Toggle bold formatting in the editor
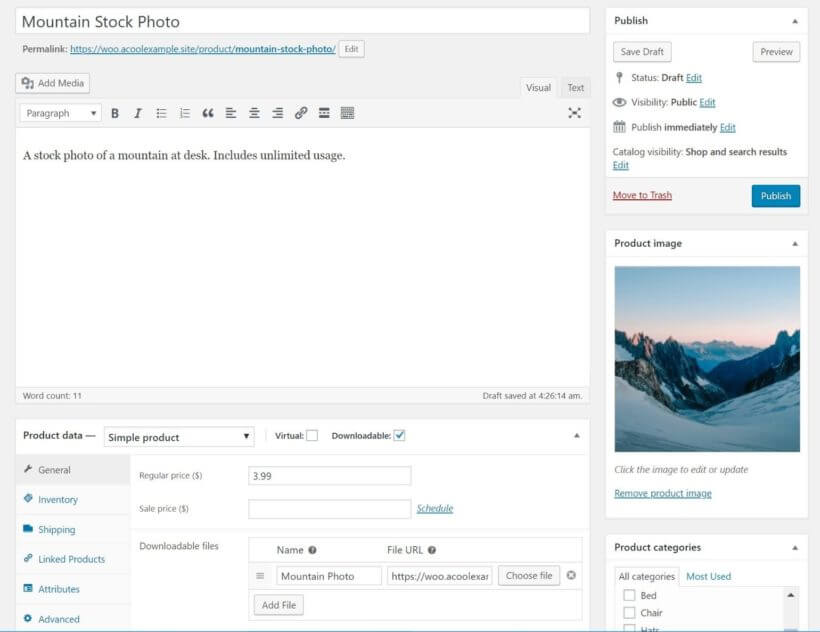Screen dimensions: 820x632 (x=116, y=113)
